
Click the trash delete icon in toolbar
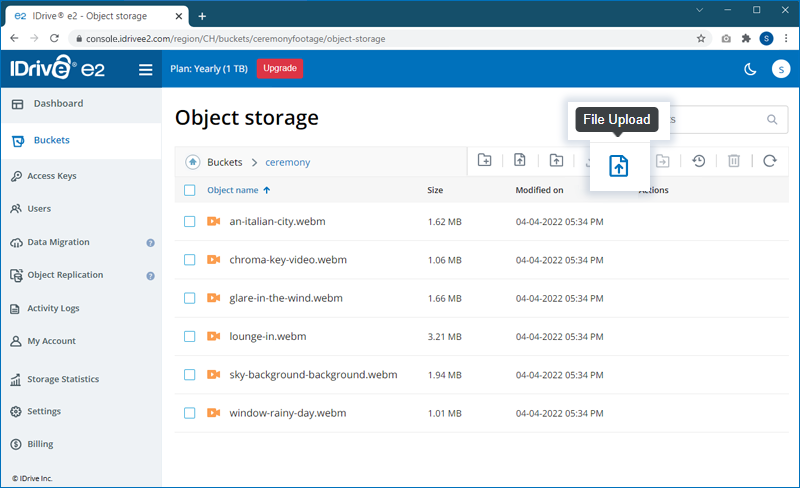(x=734, y=161)
